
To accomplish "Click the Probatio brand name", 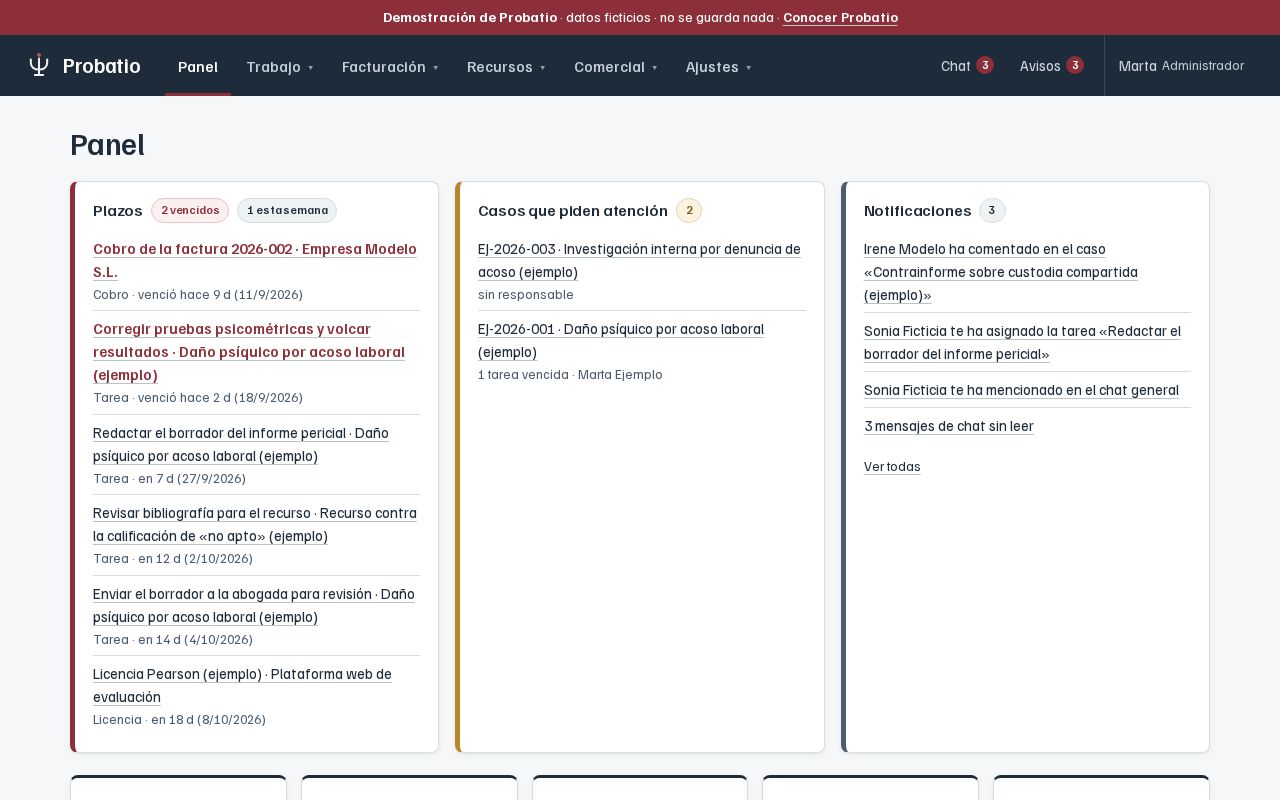I will (x=101, y=66).
